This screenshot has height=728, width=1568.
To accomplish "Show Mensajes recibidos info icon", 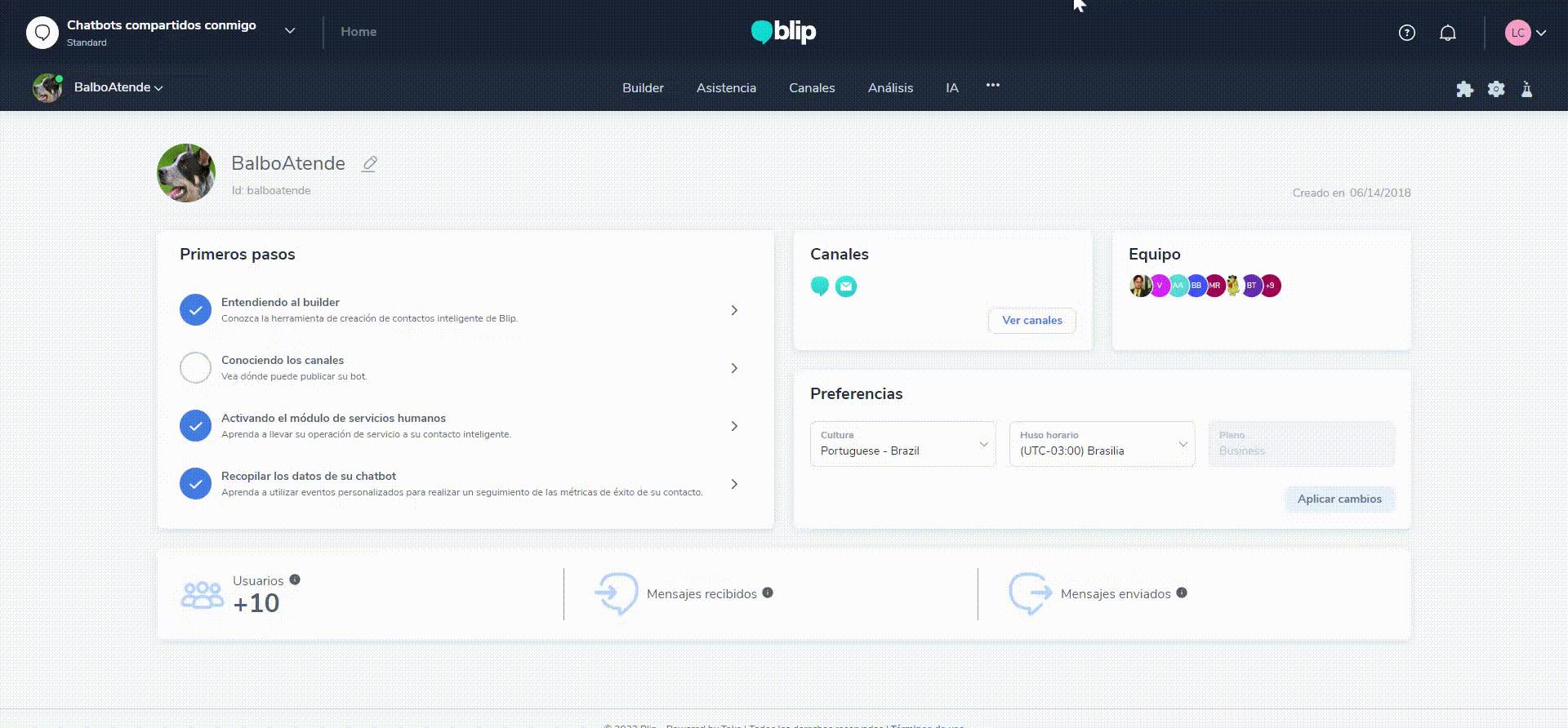I will pos(768,593).
